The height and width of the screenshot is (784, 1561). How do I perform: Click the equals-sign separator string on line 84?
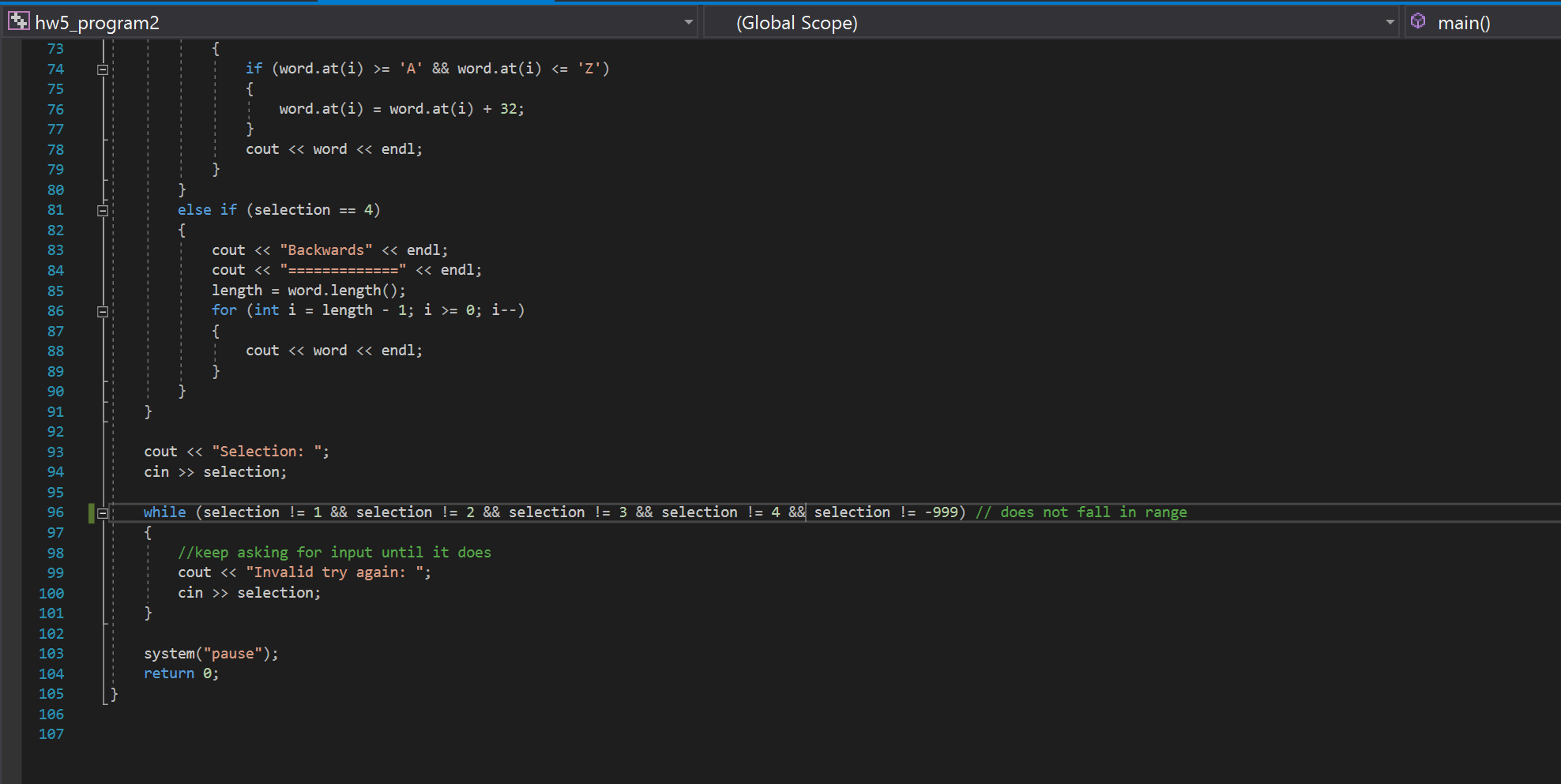pos(343,270)
